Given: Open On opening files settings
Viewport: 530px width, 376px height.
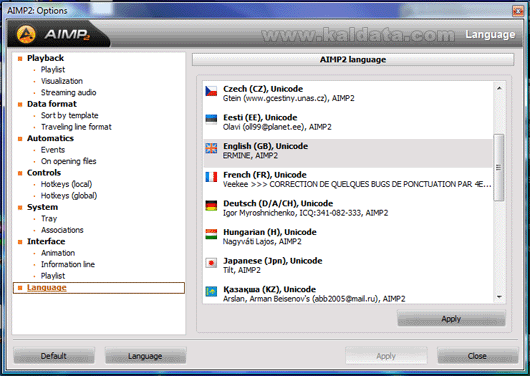Looking at the screenshot, I should [x=68, y=161].
